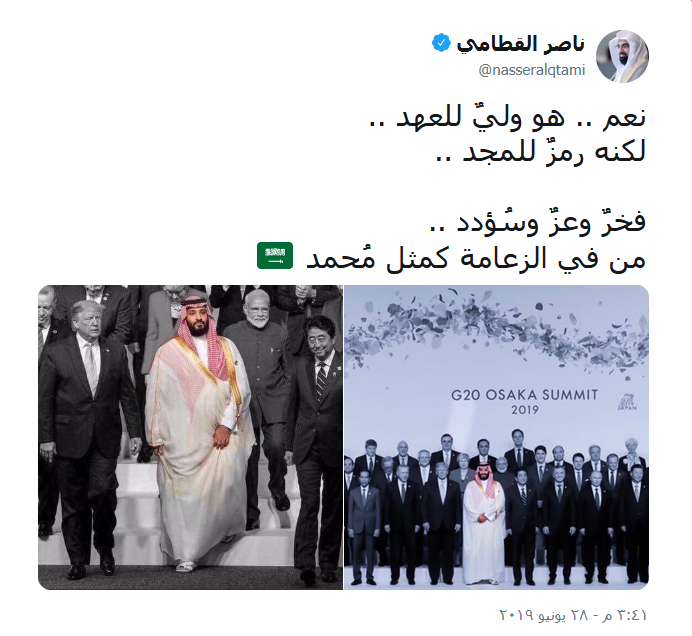This screenshot has width=692, height=636.
Task: Click the white-robed figure in group photo
Action: [484, 525]
